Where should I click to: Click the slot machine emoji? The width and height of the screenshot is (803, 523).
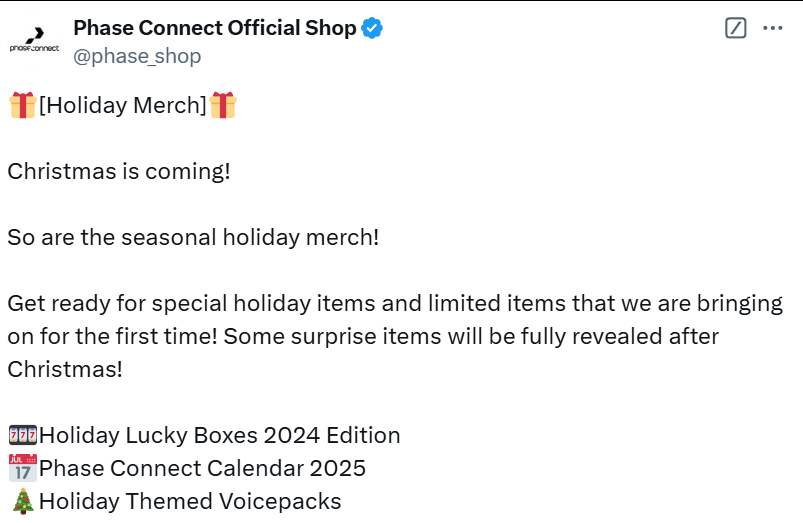(23, 435)
